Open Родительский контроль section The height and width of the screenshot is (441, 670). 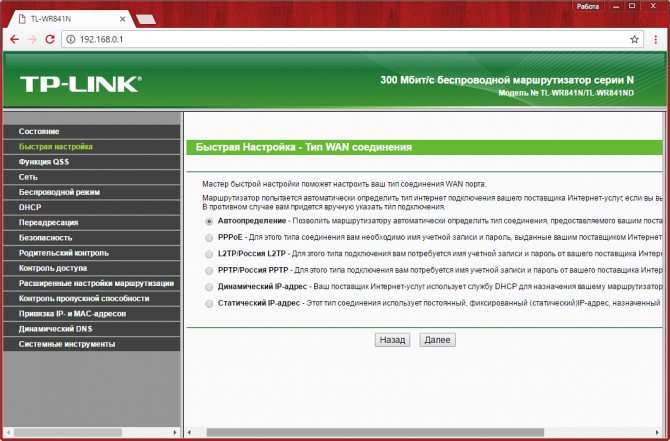[91, 253]
